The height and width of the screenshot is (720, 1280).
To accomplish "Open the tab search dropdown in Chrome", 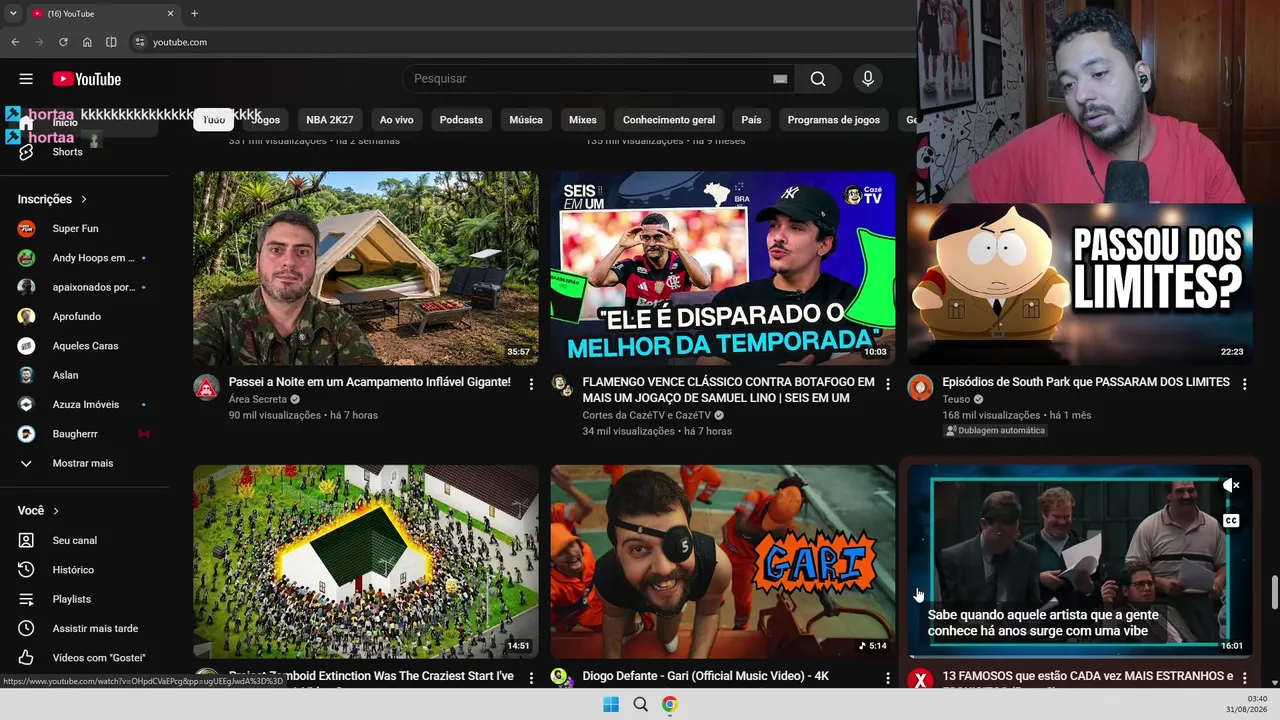I will click(x=13, y=14).
